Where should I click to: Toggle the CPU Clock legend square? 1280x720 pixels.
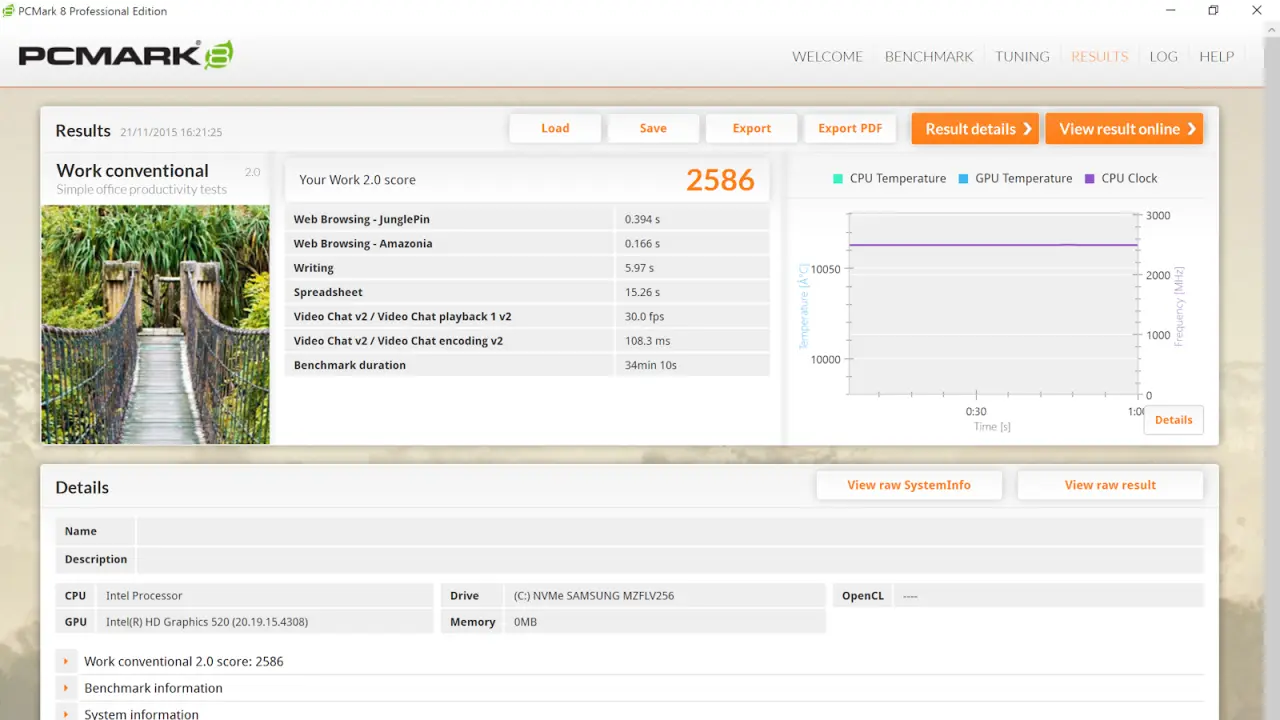pyautogui.click(x=1089, y=179)
